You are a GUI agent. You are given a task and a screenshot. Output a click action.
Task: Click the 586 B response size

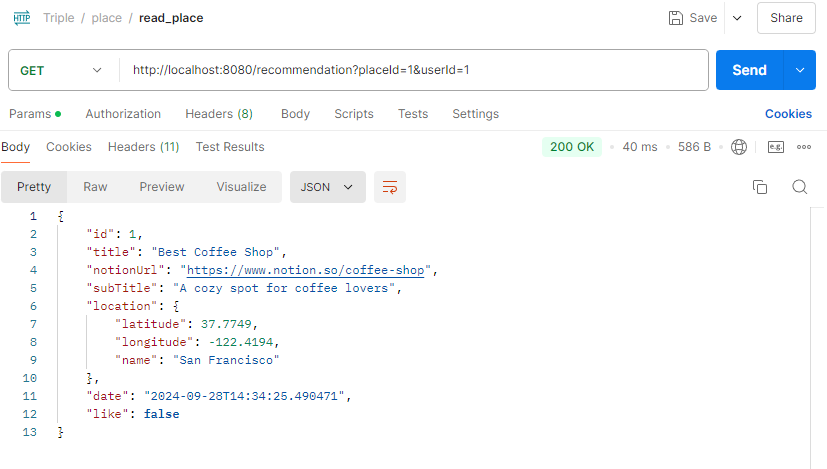click(694, 147)
